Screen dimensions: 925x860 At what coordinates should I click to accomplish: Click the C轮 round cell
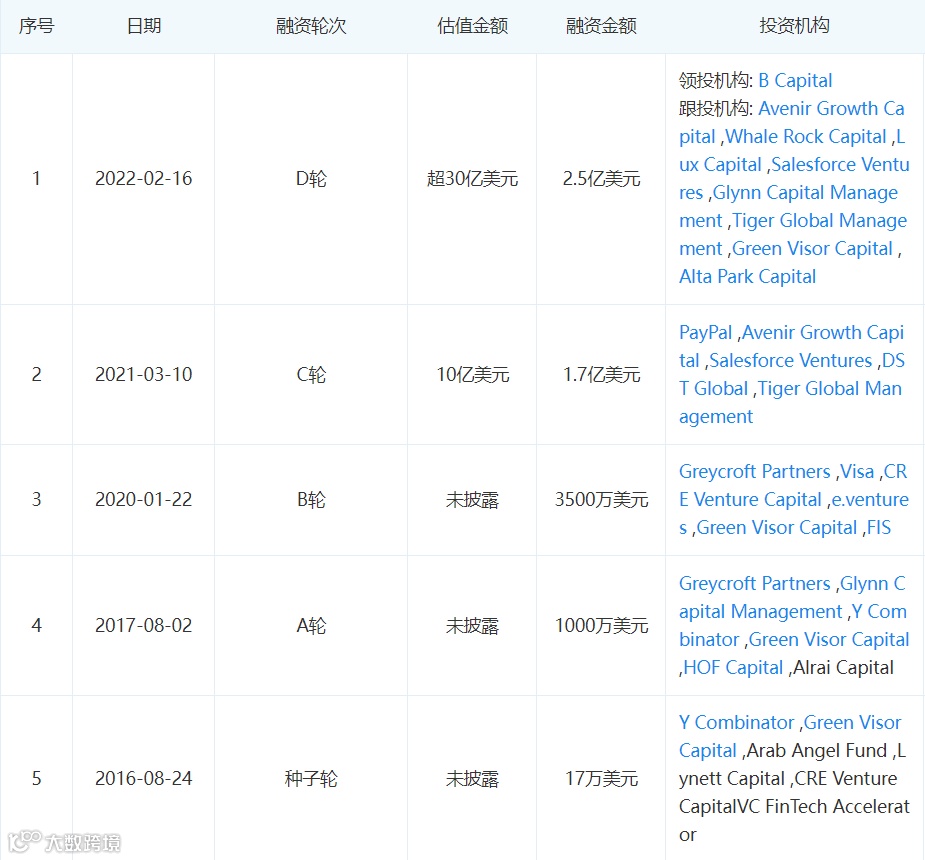click(311, 375)
